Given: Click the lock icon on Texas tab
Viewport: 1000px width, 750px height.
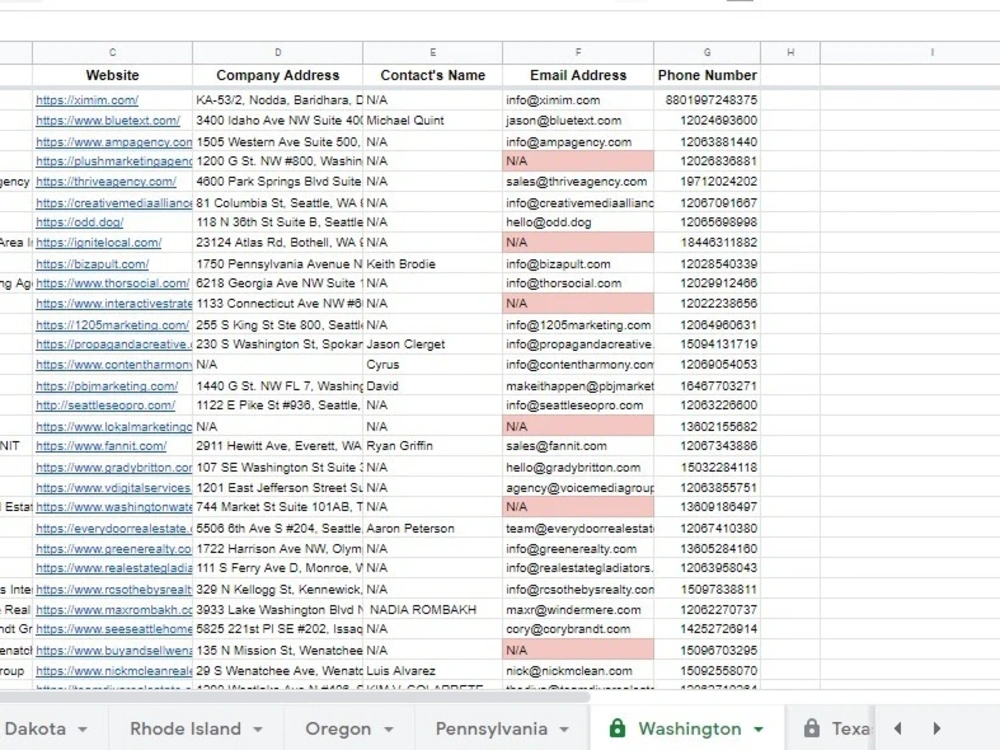Looking at the screenshot, I should (811, 728).
